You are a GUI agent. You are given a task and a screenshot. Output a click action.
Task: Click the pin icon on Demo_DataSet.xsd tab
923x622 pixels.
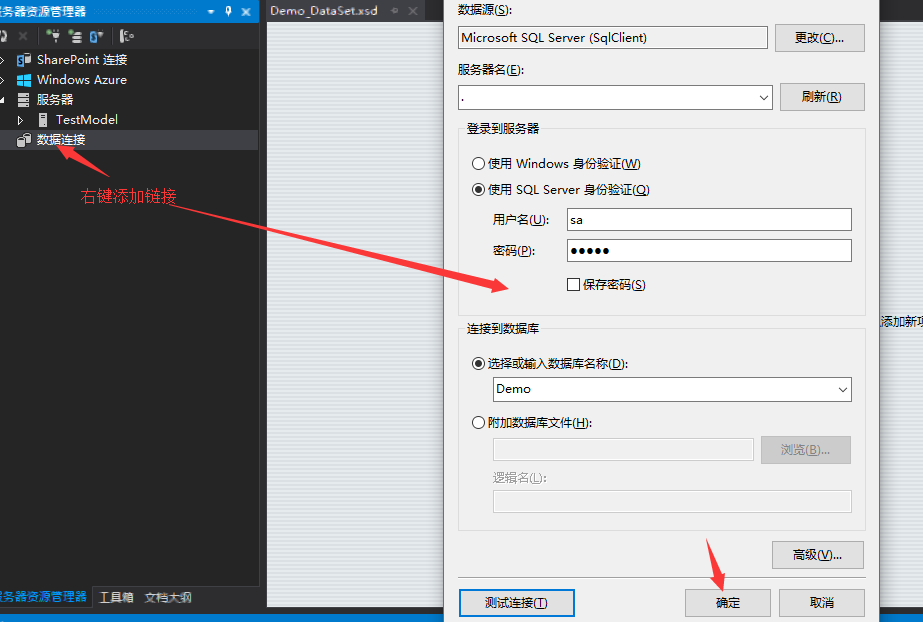click(x=395, y=11)
